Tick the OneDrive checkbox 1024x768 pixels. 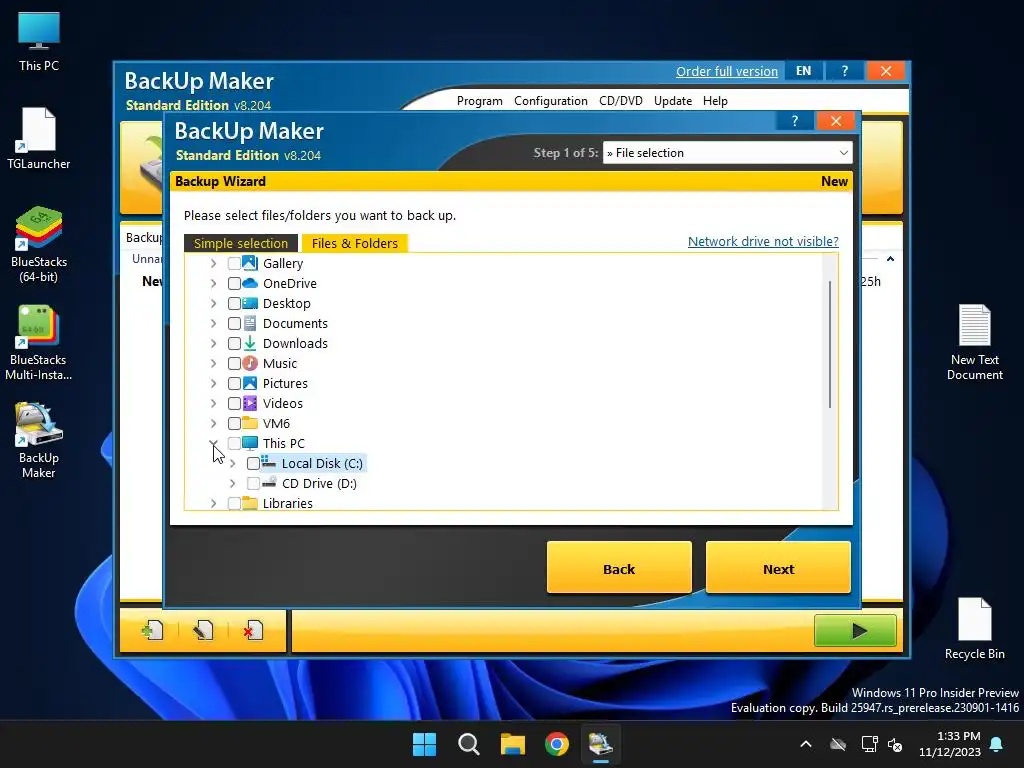click(x=234, y=283)
